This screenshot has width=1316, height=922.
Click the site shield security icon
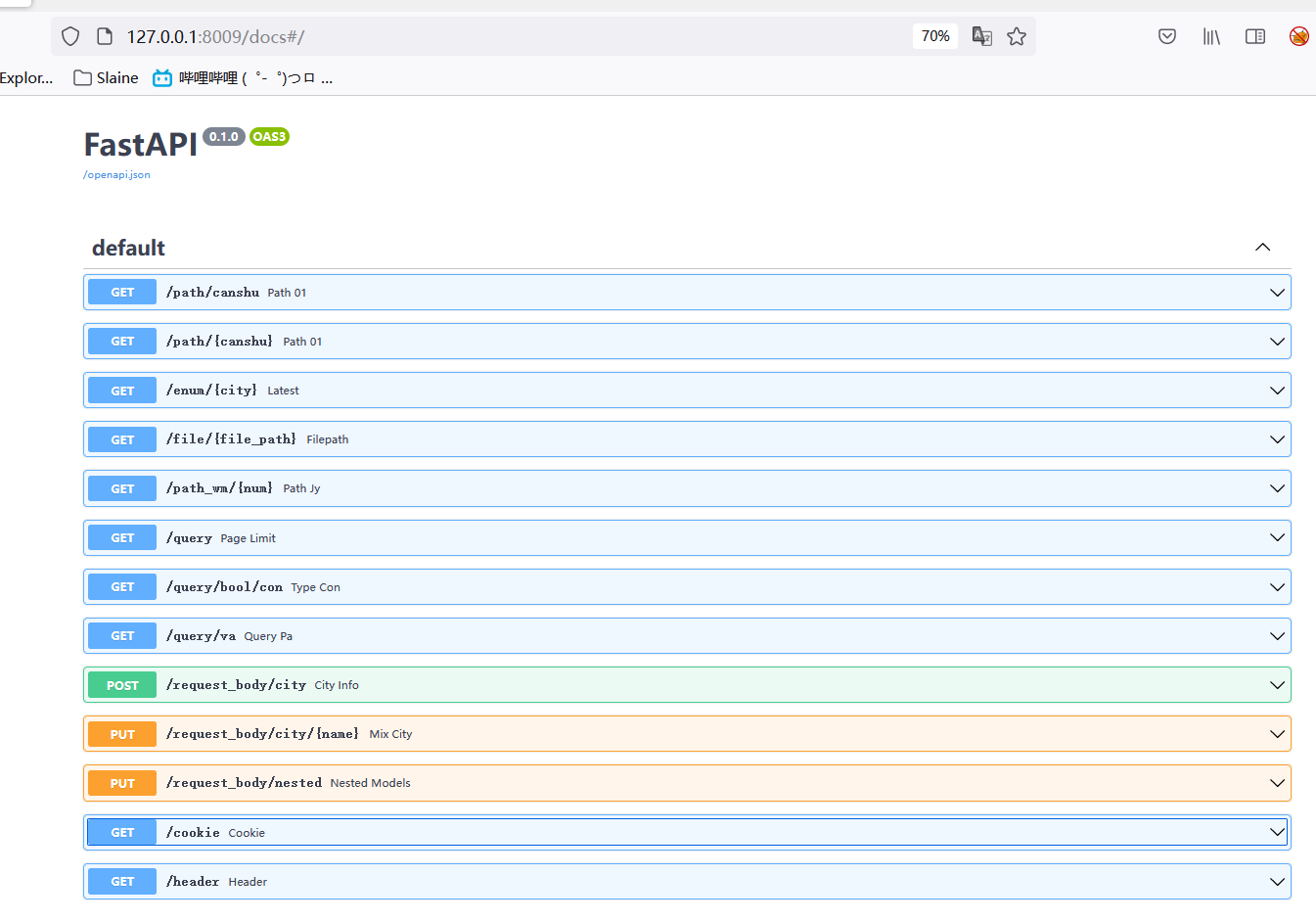(x=70, y=36)
